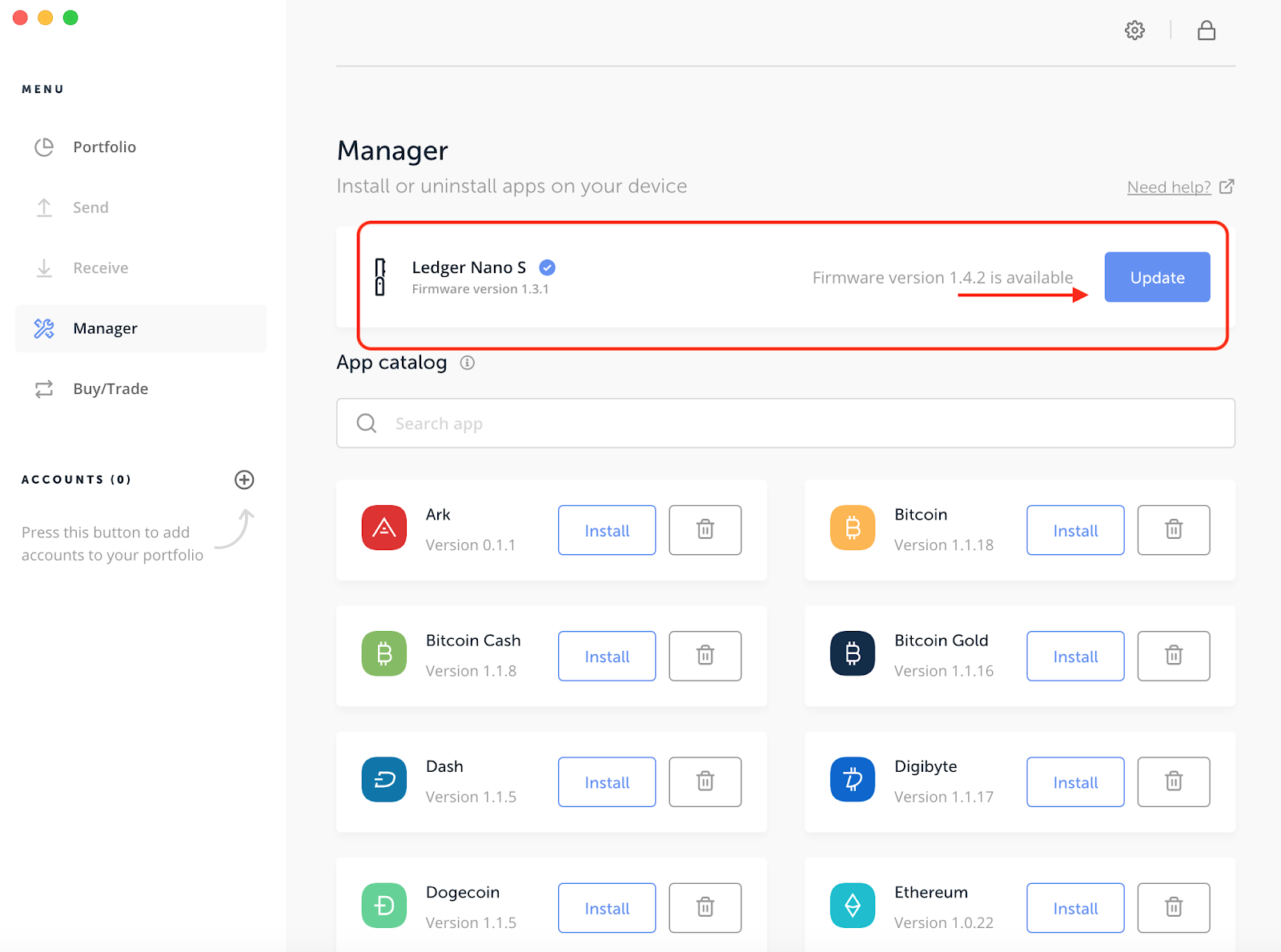1281x952 pixels.
Task: Click the dark Bitcoin Gold logo
Action: pyautogui.click(x=853, y=653)
